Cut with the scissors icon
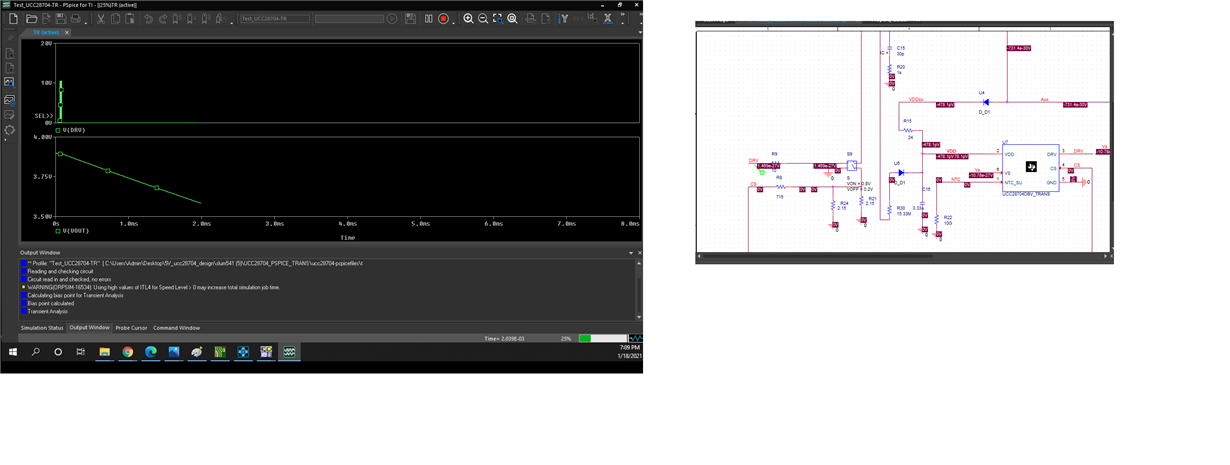 (x=100, y=18)
